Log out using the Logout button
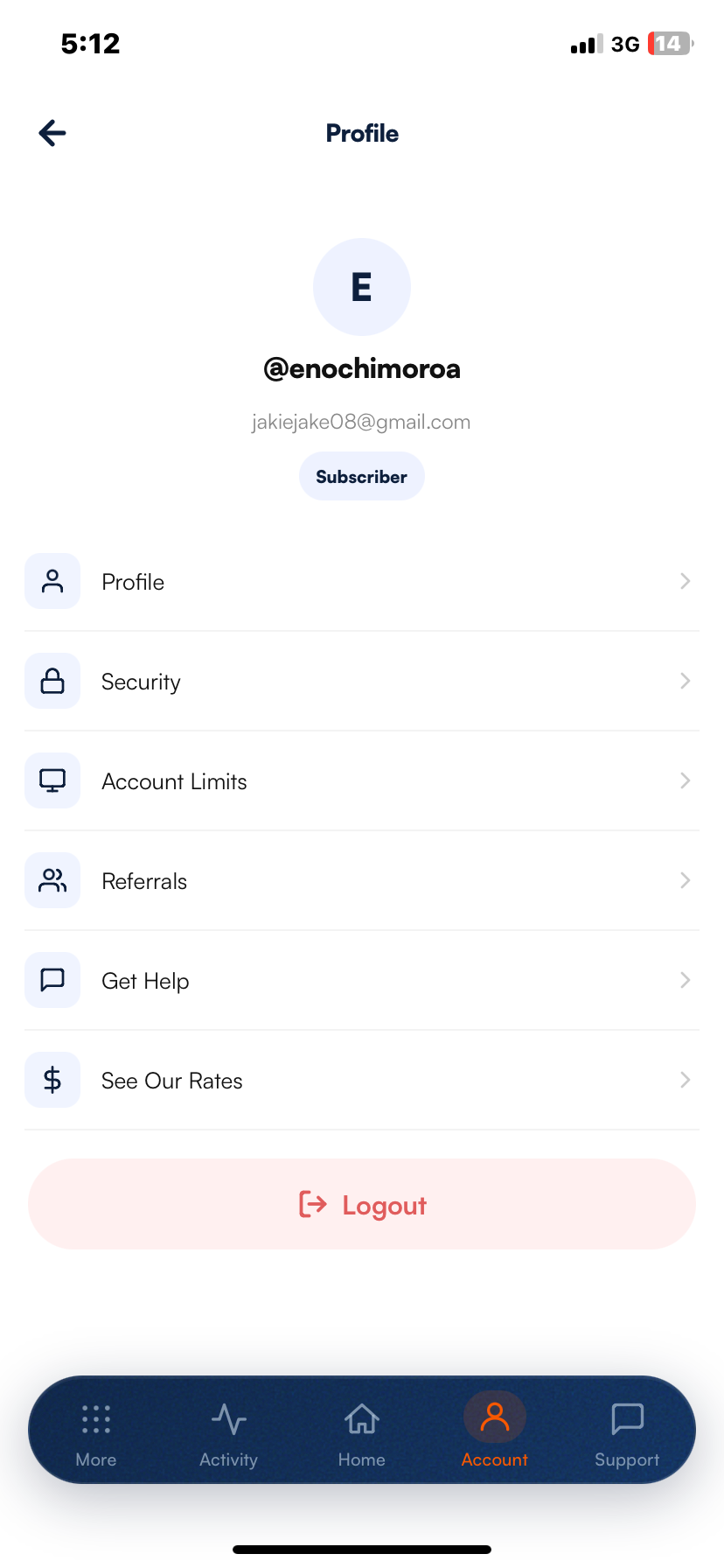 coord(362,1204)
